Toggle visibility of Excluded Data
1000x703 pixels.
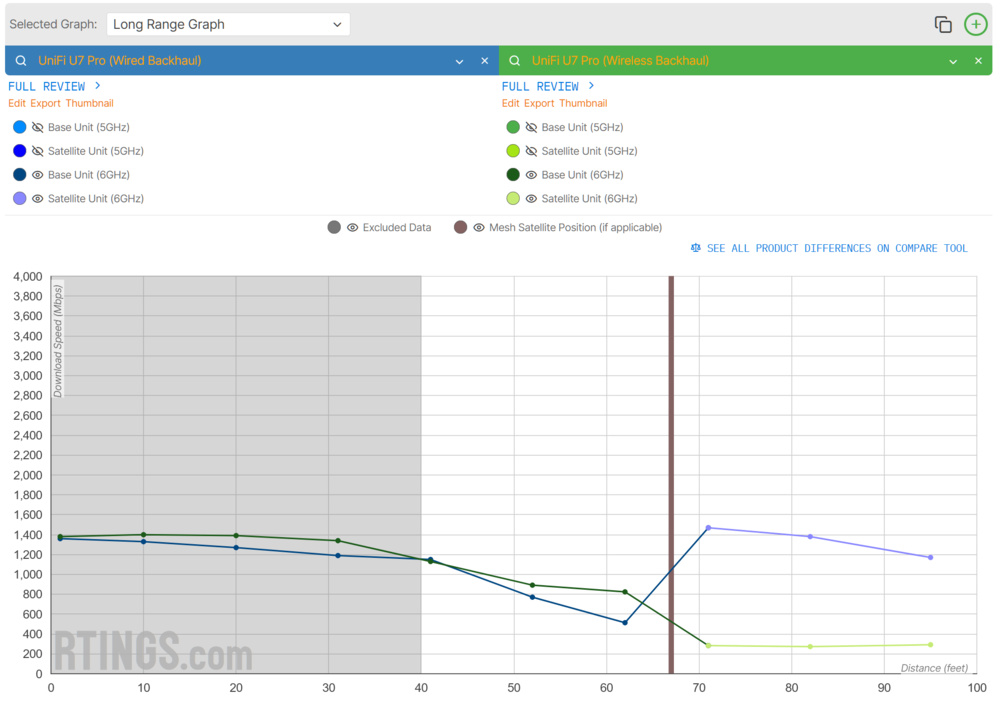pos(352,227)
